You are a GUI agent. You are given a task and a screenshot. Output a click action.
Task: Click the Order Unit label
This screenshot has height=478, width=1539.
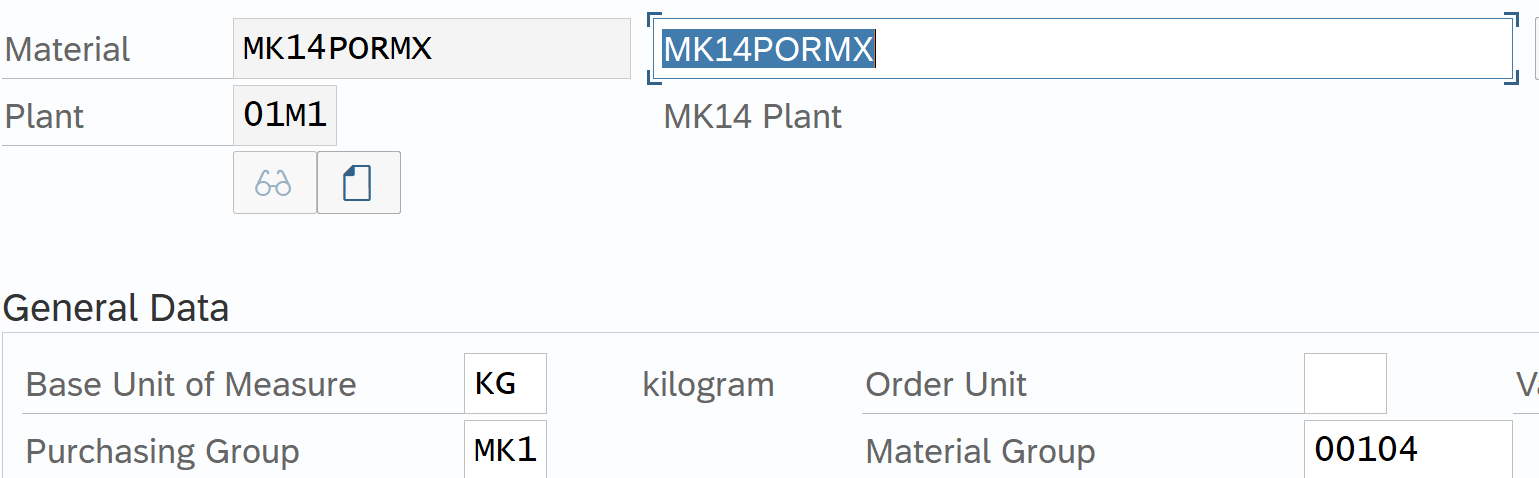946,385
